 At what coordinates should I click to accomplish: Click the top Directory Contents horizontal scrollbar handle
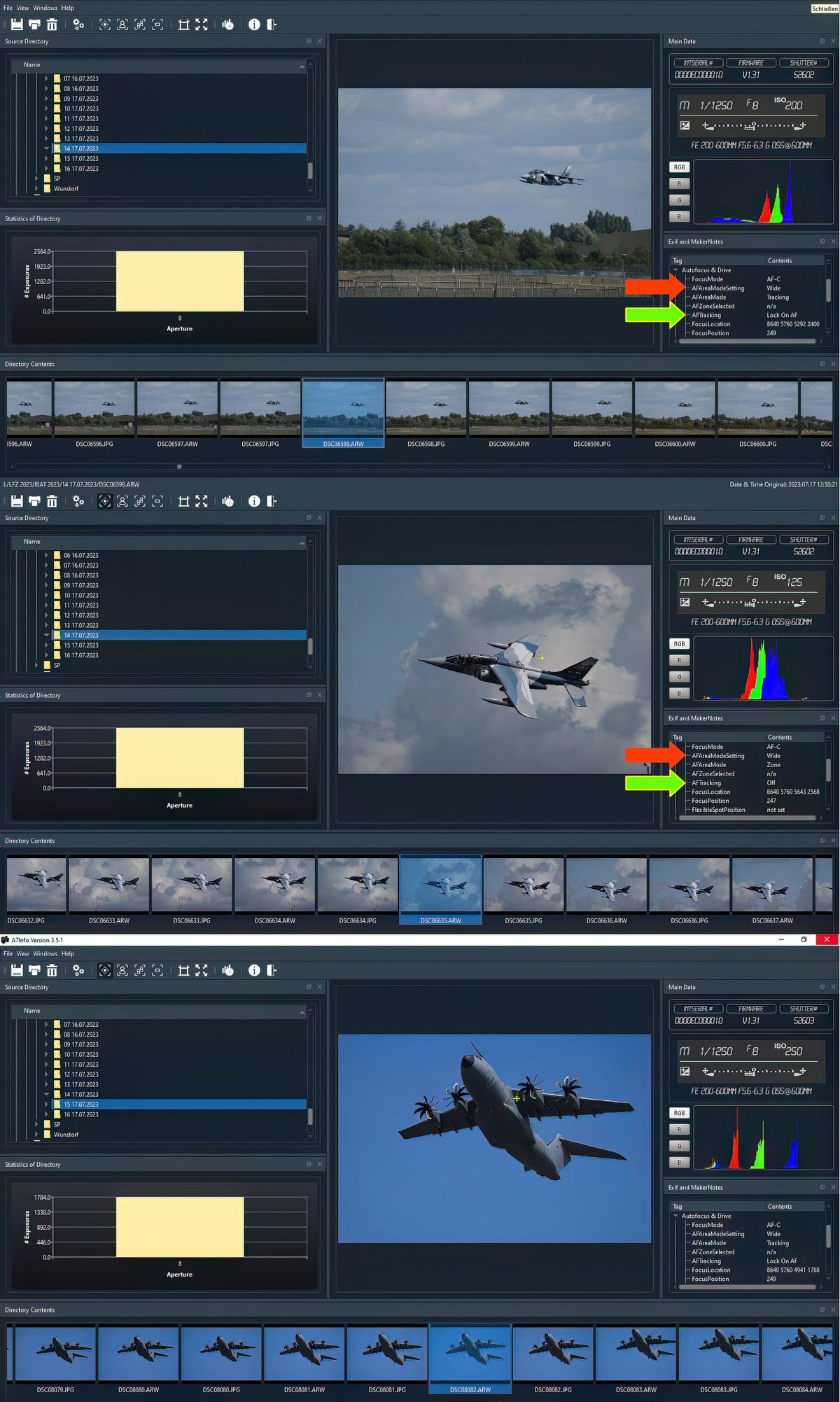pyautogui.click(x=180, y=466)
